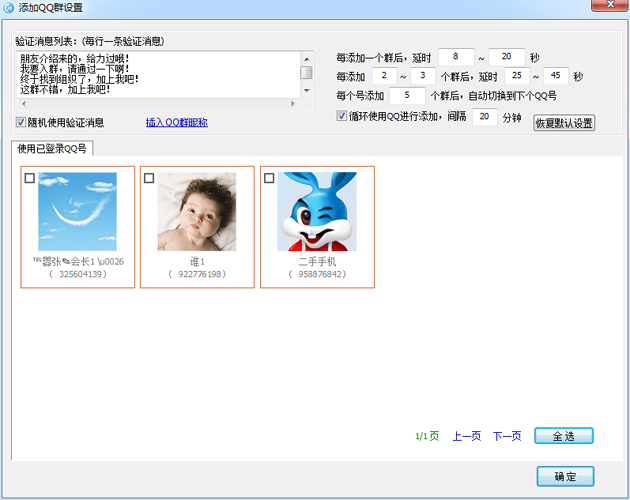Click the account number 922776198

197,274
